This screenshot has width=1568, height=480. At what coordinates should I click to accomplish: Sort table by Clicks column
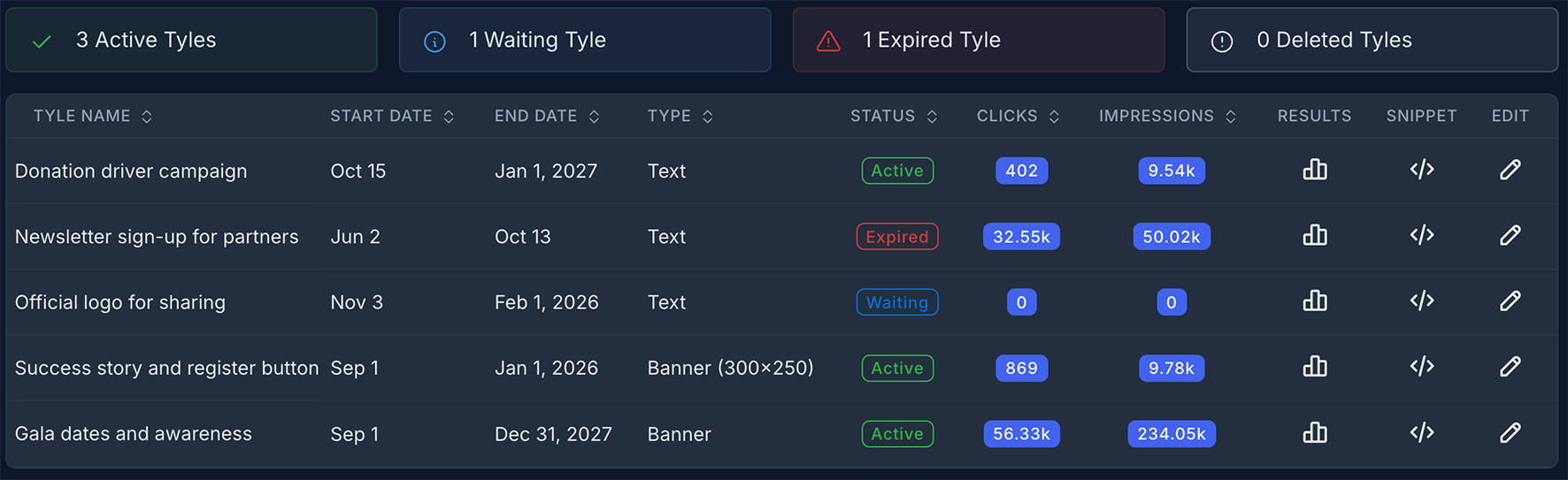coord(1054,117)
